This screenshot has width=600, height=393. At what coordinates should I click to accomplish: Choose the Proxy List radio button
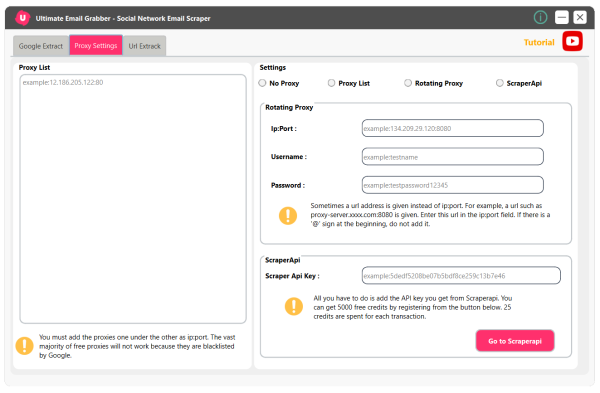[x=349, y=83]
